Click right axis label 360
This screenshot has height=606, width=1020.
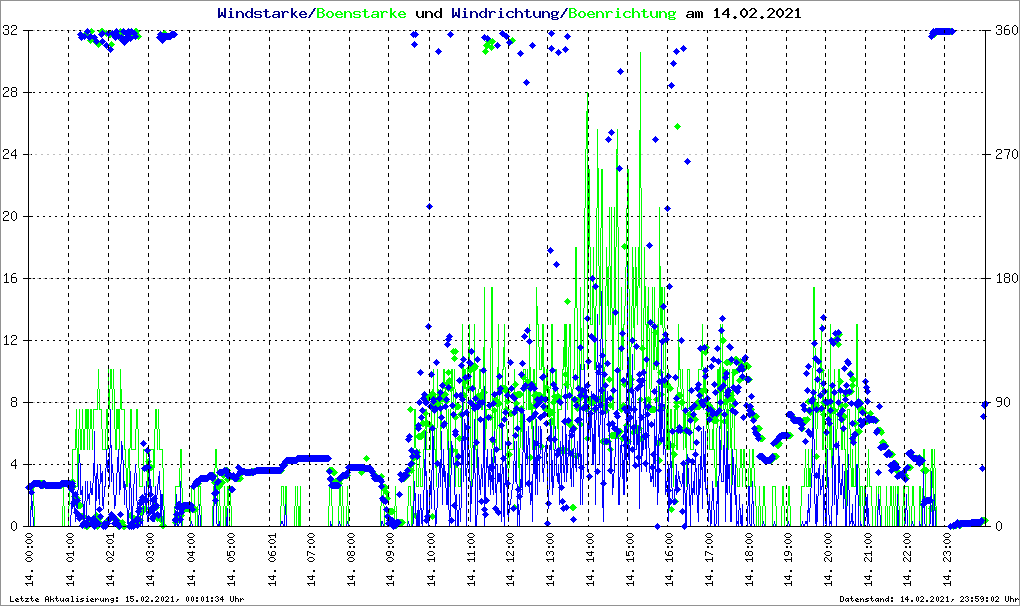click(x=1007, y=31)
